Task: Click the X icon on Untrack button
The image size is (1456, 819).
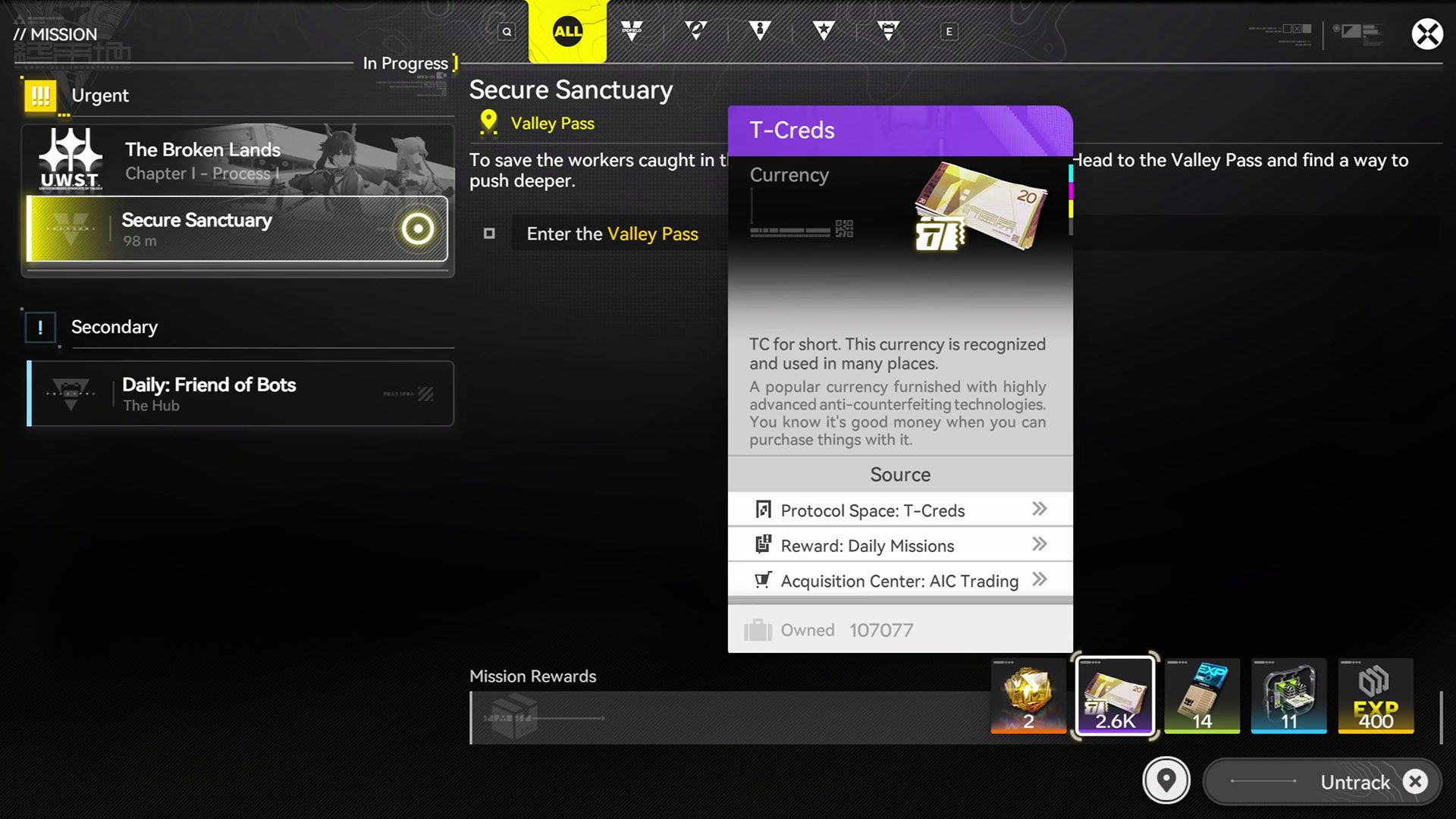Action: [x=1415, y=782]
